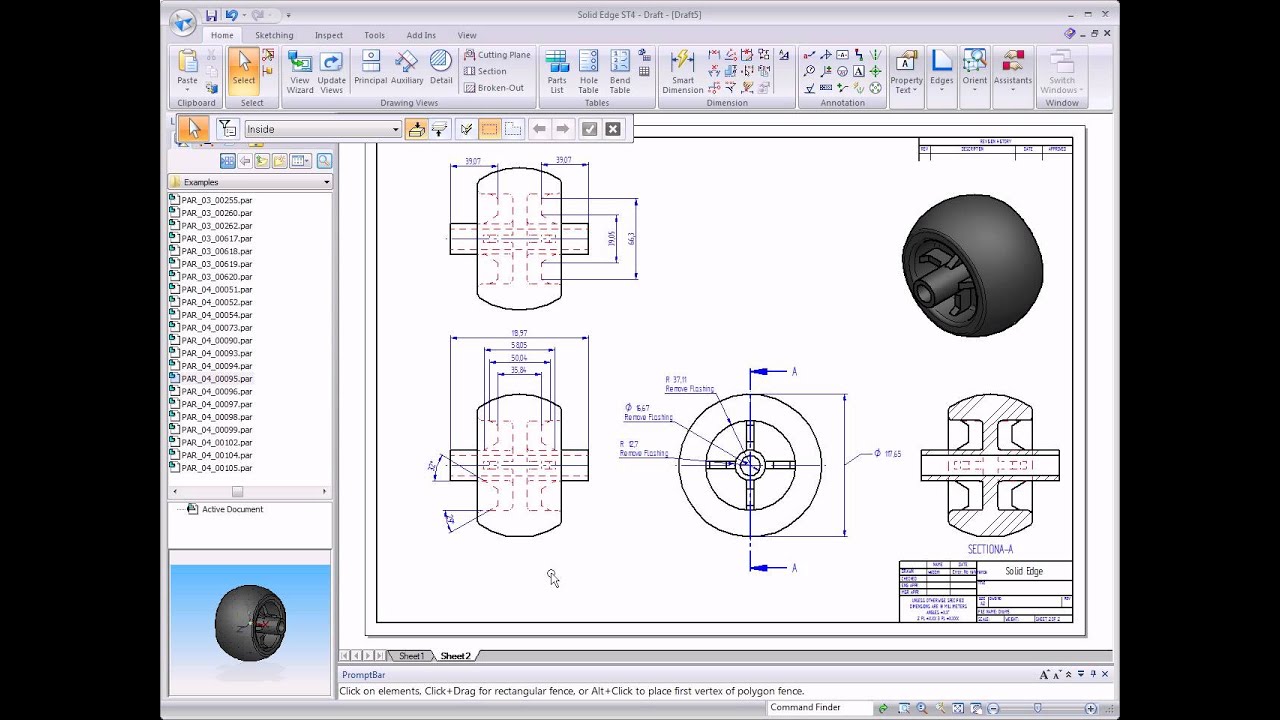Screen dimensions: 1280x720
Task: Click the library back arrow icon
Action: pyautogui.click(x=244, y=161)
